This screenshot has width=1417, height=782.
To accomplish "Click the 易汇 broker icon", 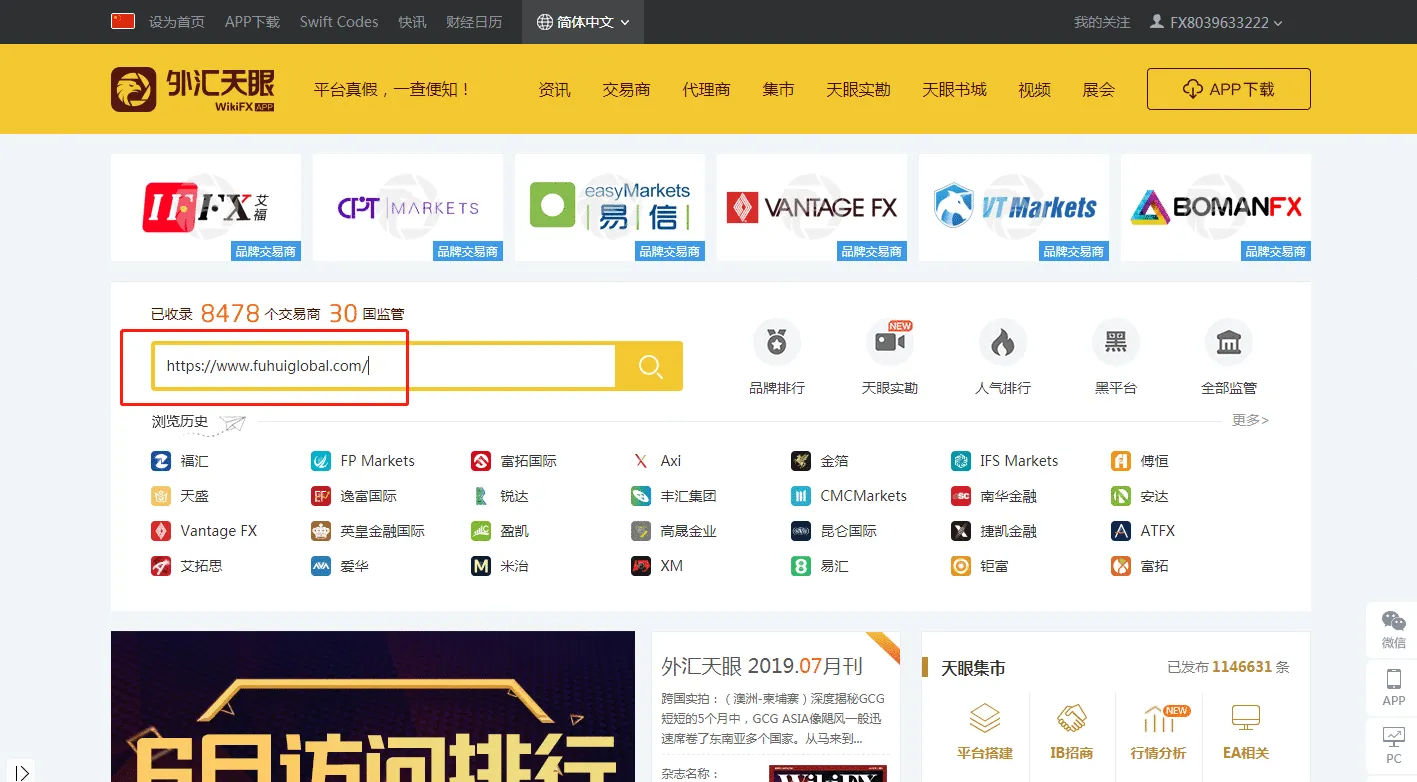I will pyautogui.click(x=801, y=566).
